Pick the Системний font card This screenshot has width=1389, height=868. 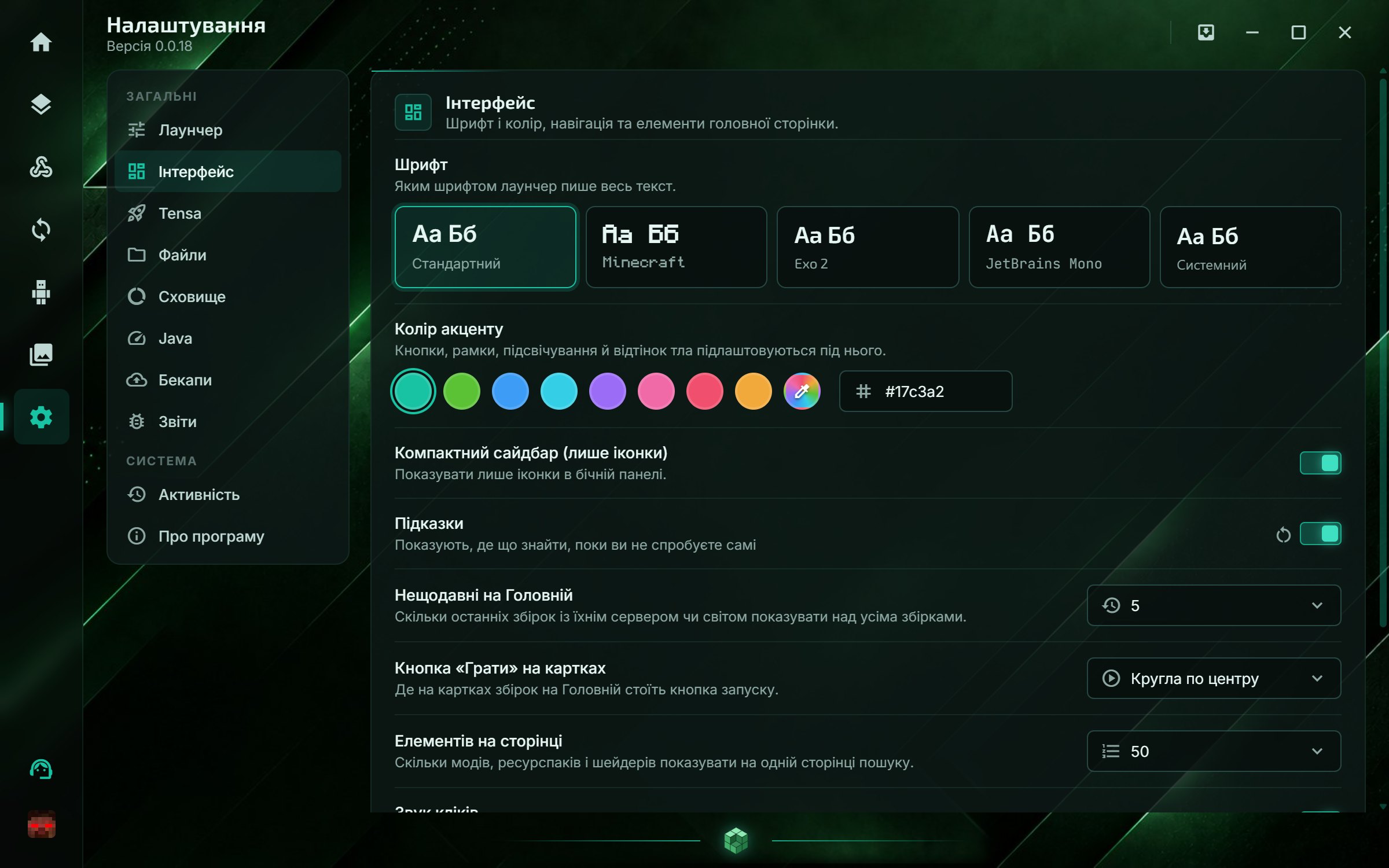click(1251, 247)
